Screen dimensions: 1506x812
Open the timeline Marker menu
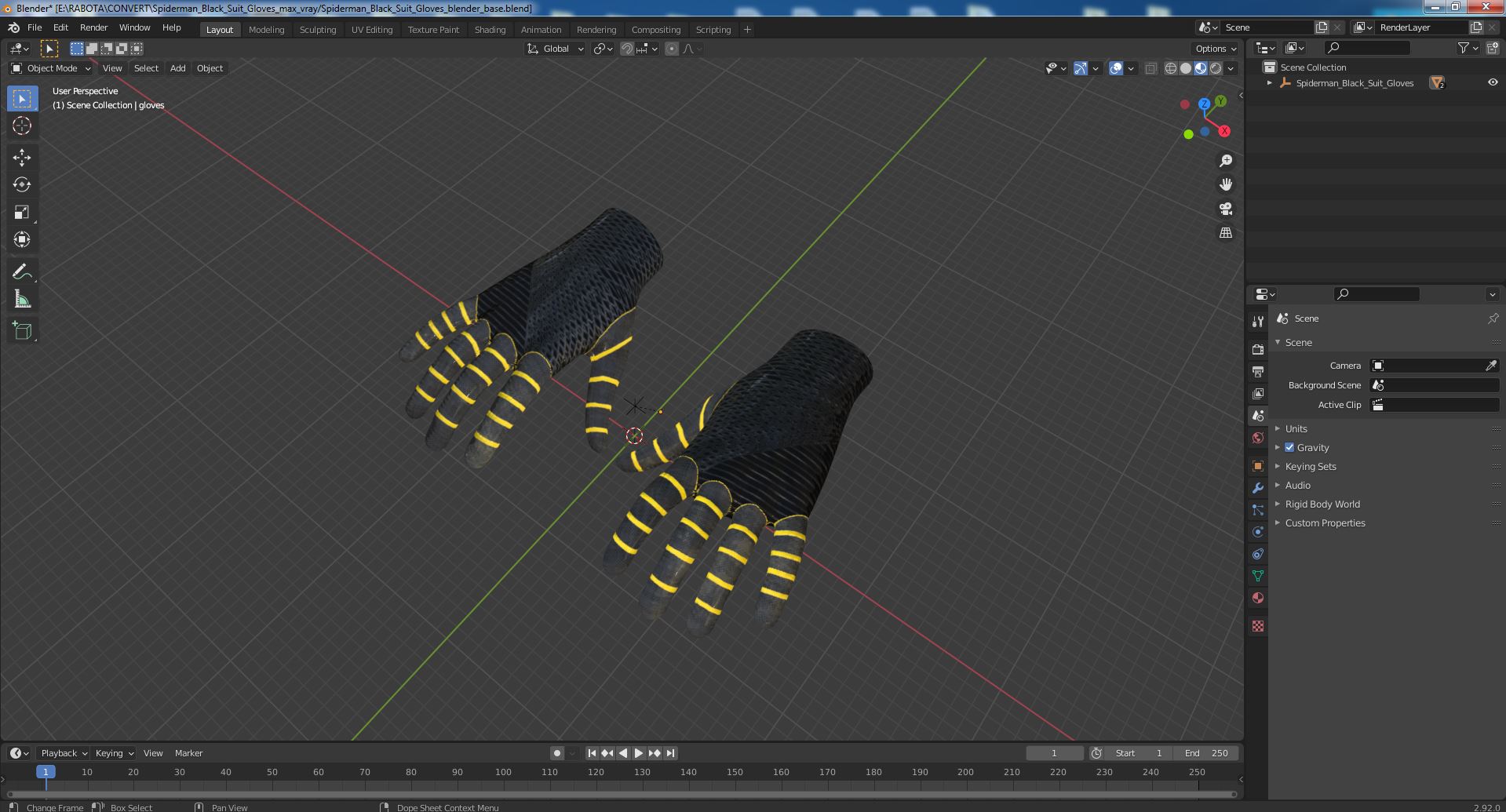(x=188, y=753)
